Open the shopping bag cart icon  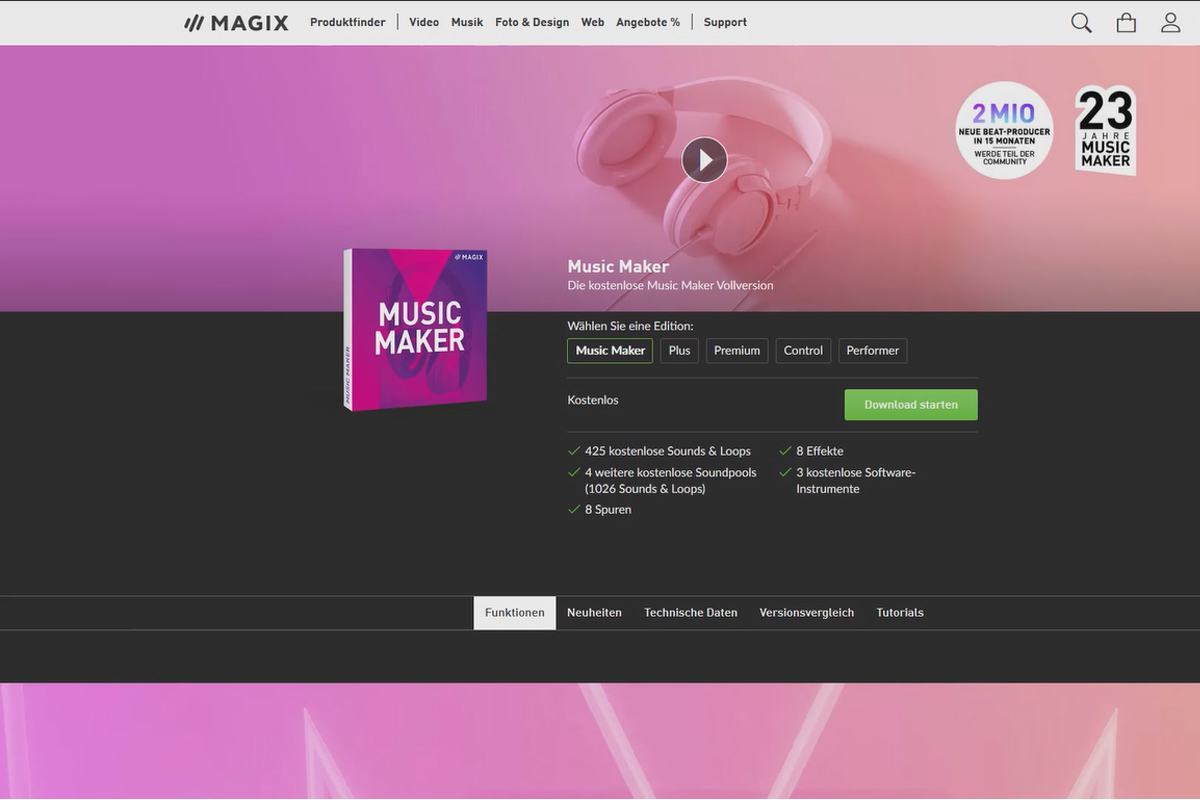pyautogui.click(x=1126, y=22)
